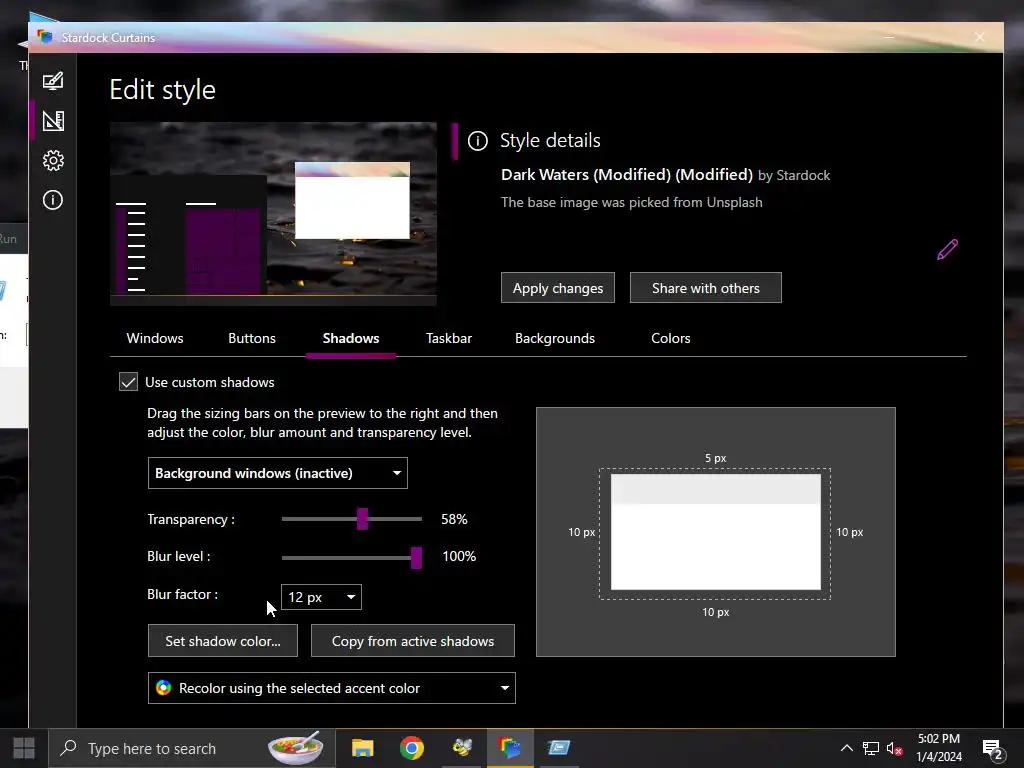This screenshot has width=1024, height=768.
Task: Toggle Use custom shadows checkbox
Action: click(128, 382)
